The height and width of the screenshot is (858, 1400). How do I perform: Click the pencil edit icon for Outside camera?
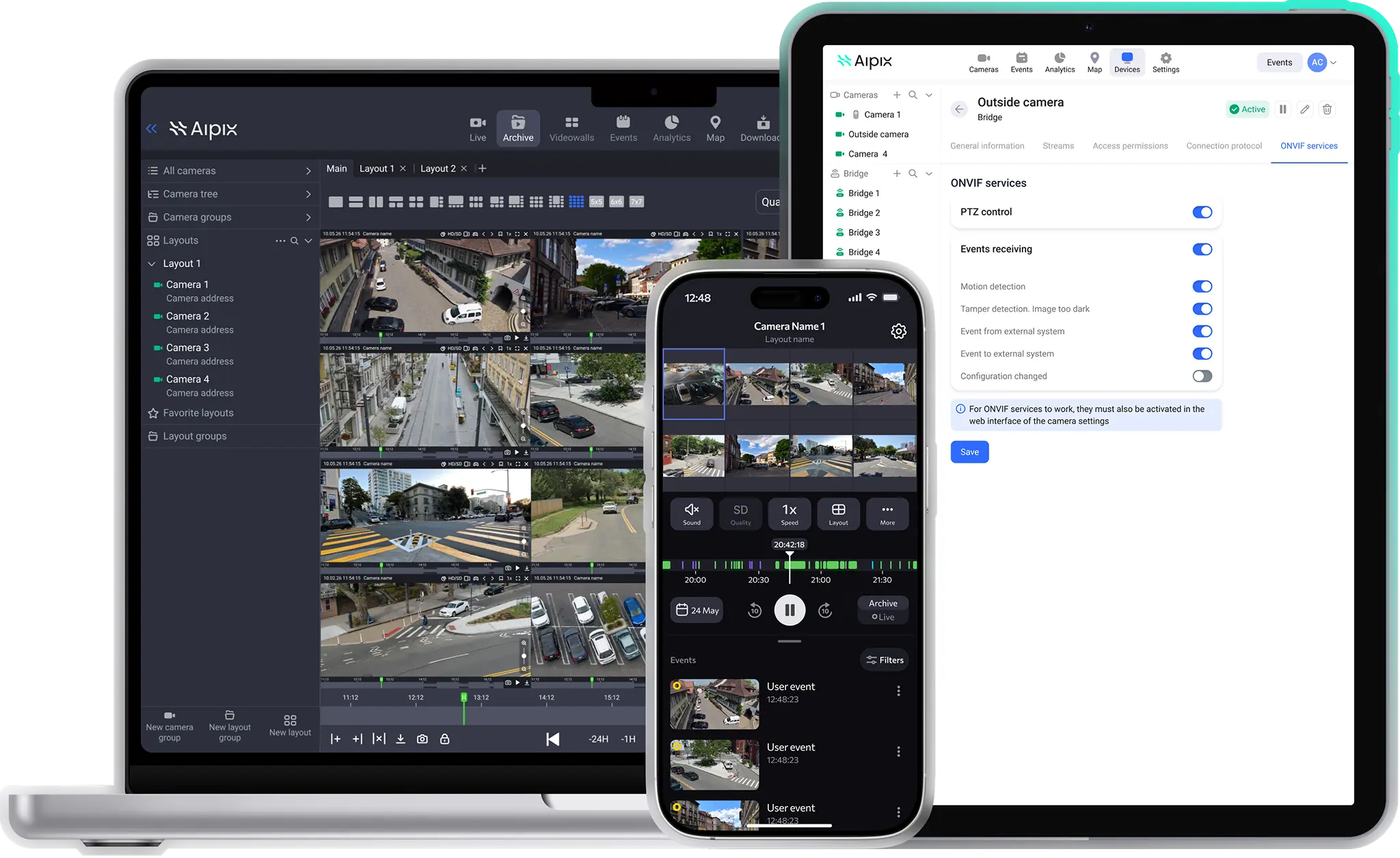point(1305,109)
